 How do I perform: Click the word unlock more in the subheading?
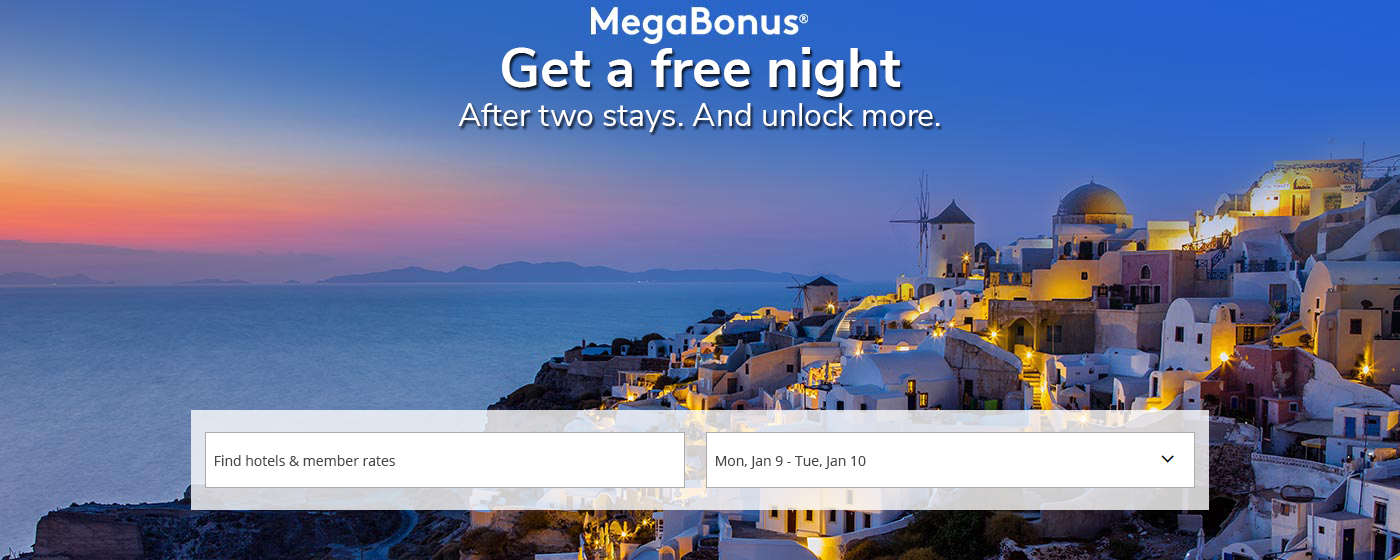(850, 116)
